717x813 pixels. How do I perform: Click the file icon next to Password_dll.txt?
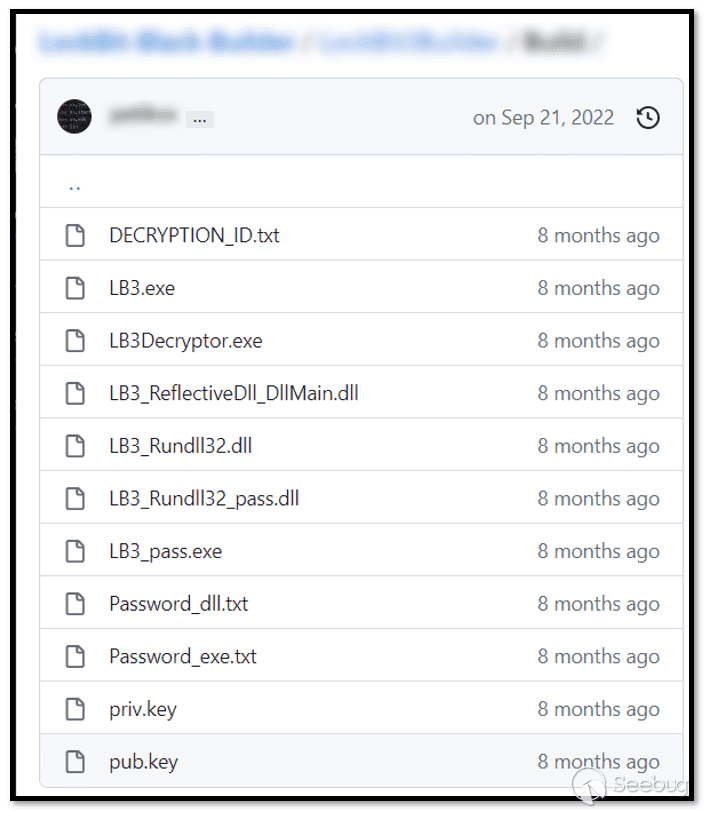(76, 603)
